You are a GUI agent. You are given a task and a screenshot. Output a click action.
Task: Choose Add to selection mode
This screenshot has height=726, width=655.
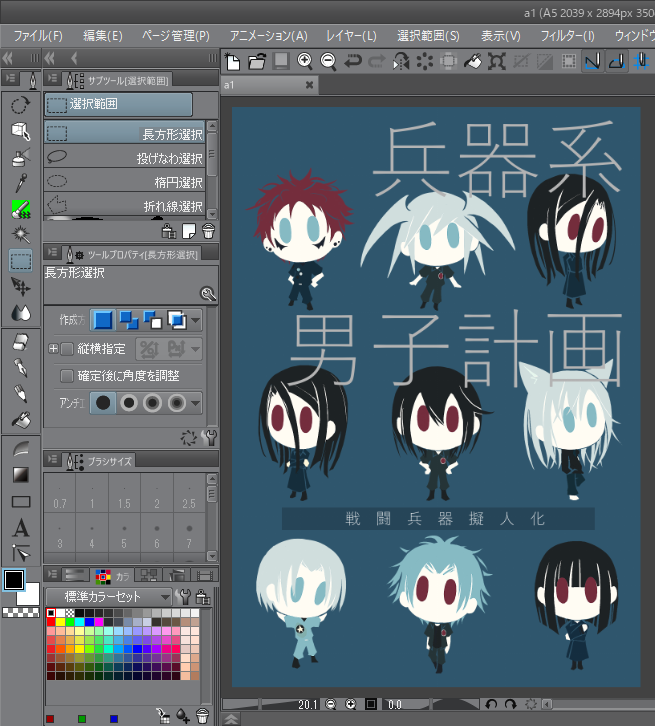(129, 320)
